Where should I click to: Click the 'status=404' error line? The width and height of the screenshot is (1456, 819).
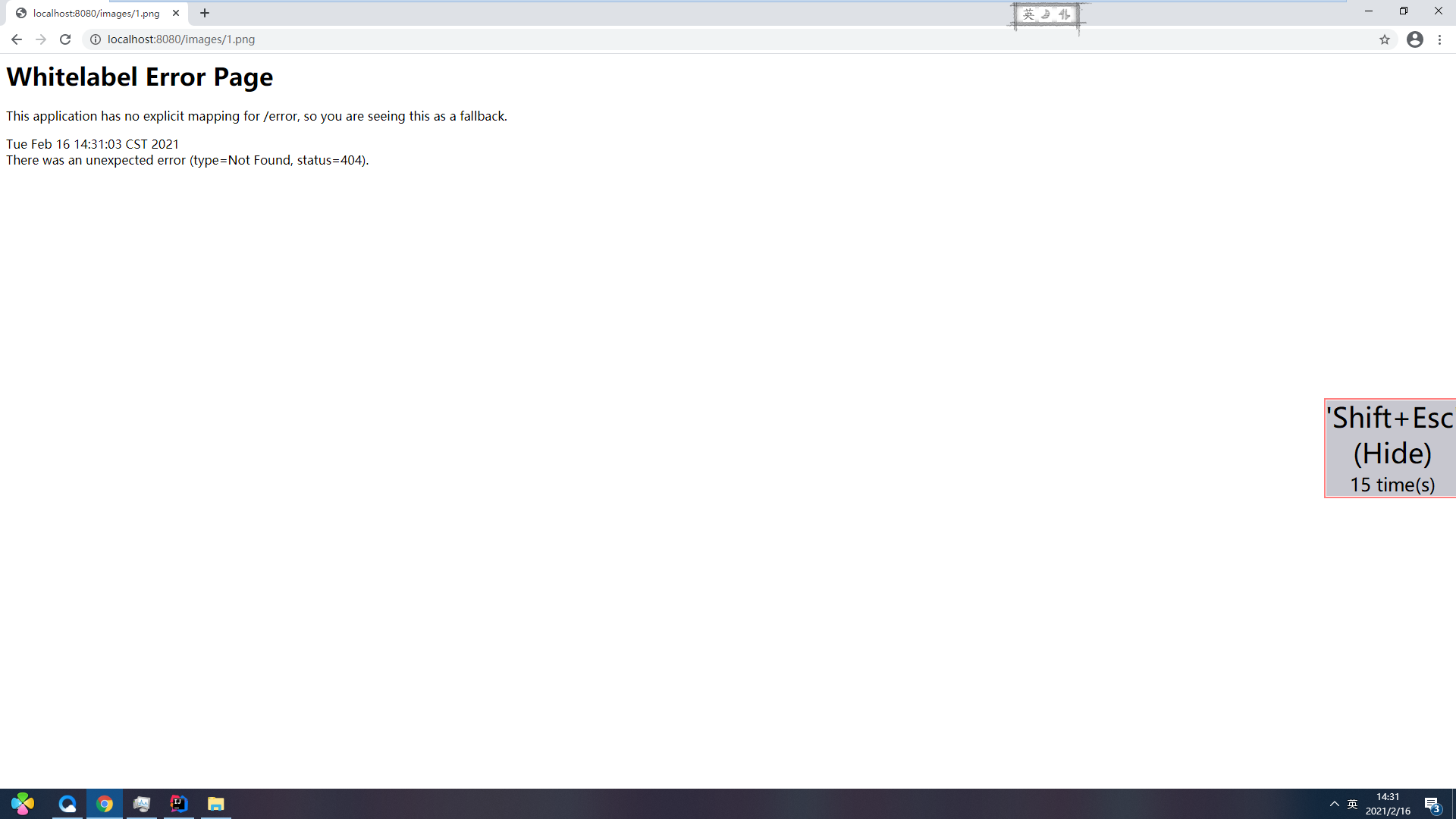point(187,160)
